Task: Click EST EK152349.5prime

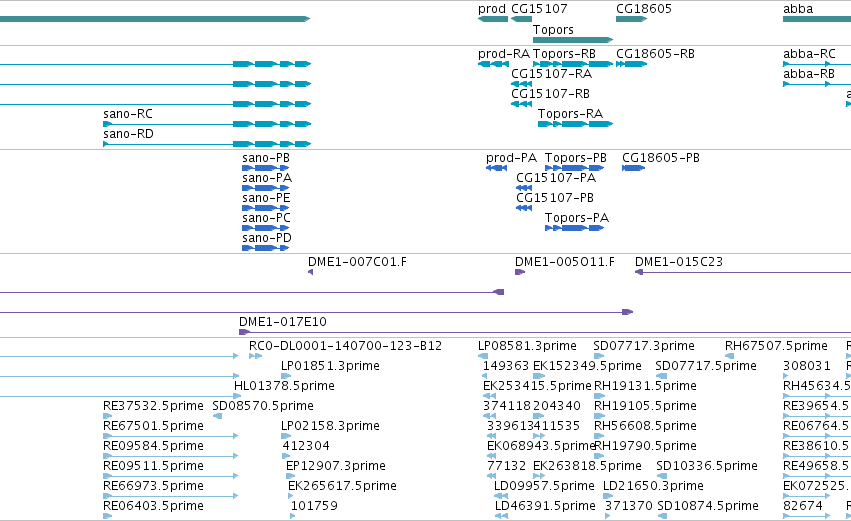Action: pyautogui.click(x=539, y=377)
